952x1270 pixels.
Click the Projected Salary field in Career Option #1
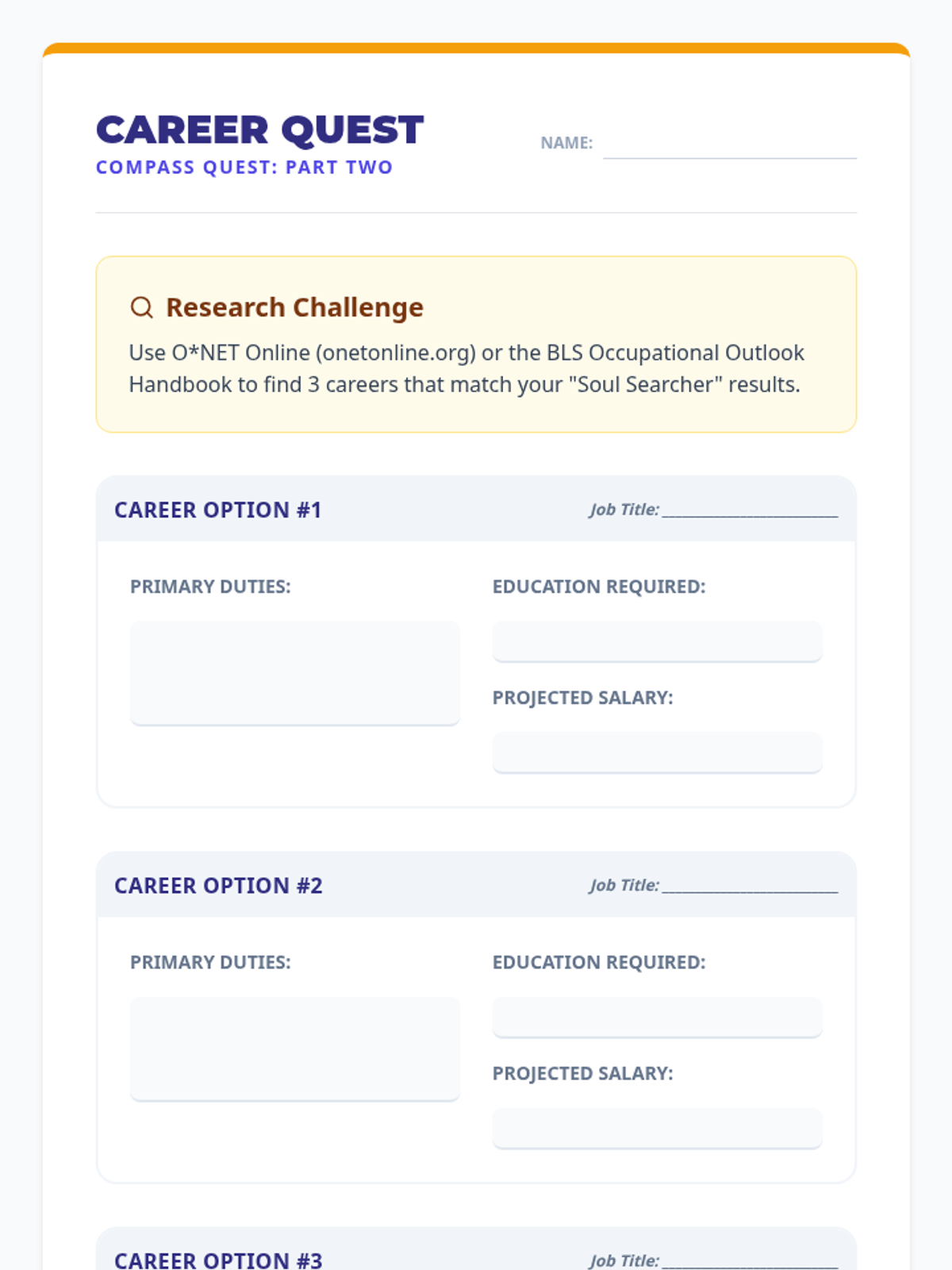click(x=657, y=752)
